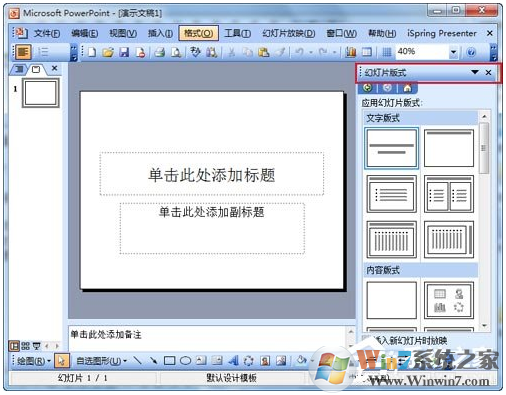The width and height of the screenshot is (506, 395).
Task: Open the task pane title dropdown arrow
Action: tap(475, 72)
